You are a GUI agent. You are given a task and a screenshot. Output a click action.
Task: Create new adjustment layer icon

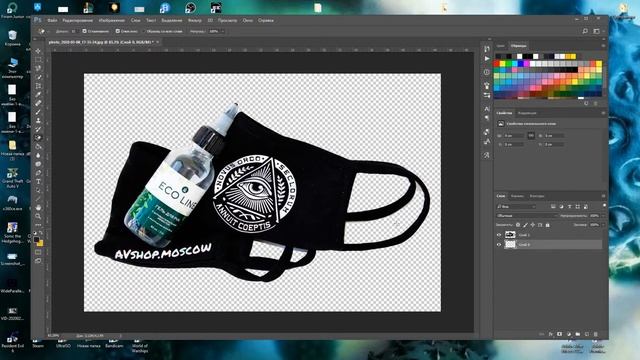[569, 334]
